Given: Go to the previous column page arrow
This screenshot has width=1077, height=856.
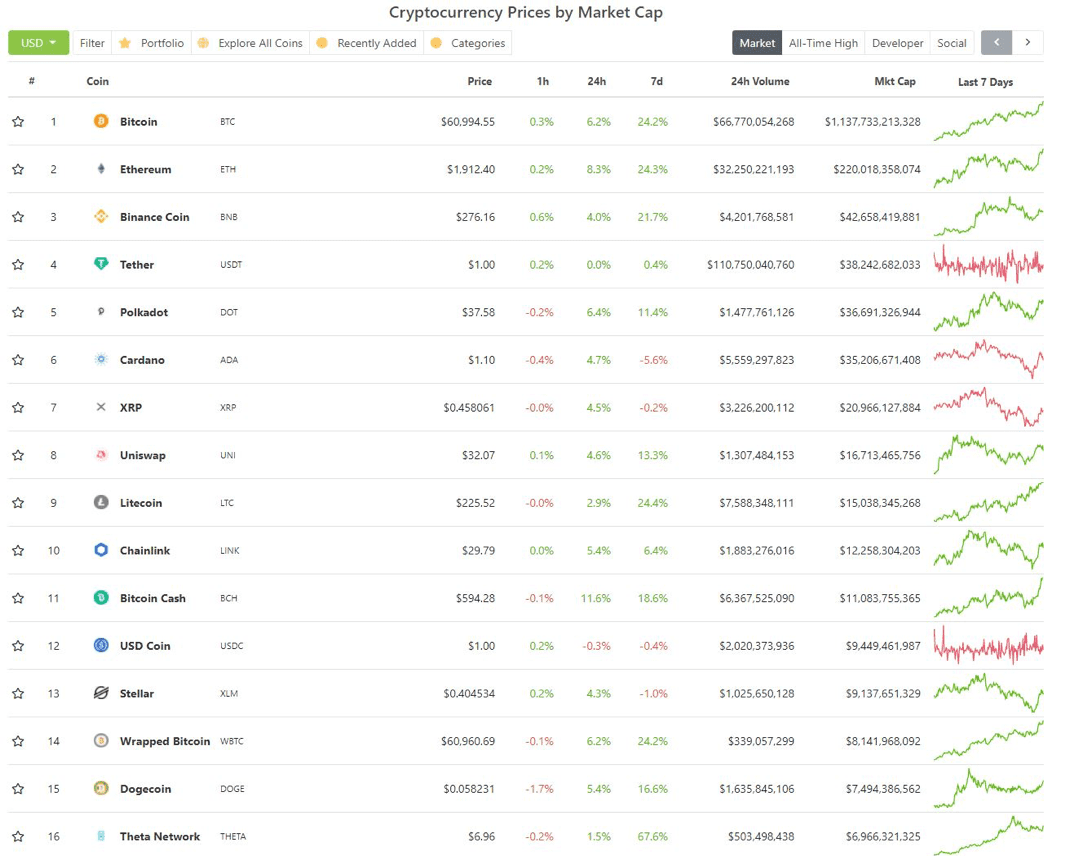Looking at the screenshot, I should pyautogui.click(x=997, y=43).
